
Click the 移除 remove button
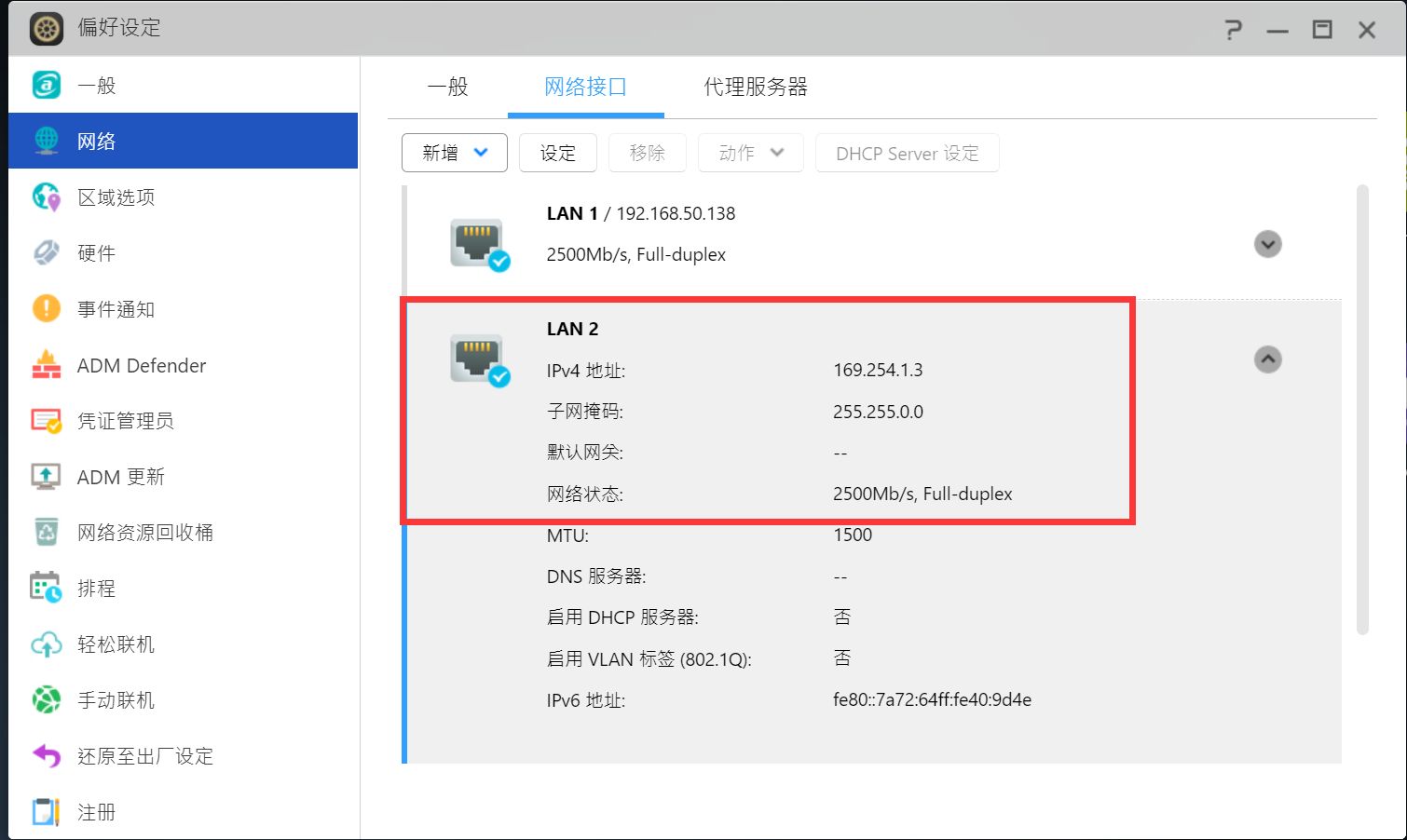coord(648,153)
